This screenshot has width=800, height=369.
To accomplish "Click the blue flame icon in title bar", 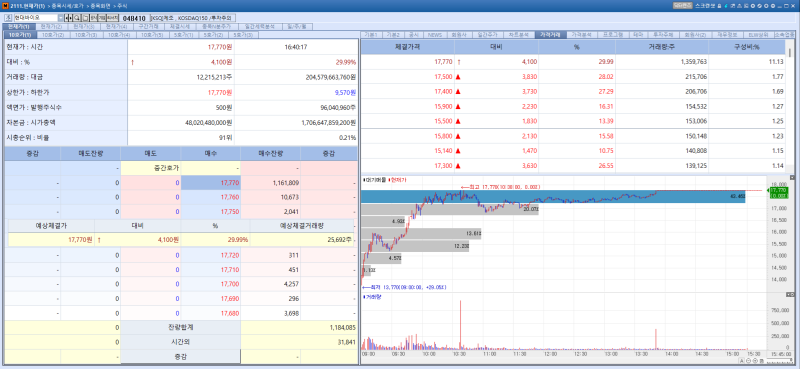I will pos(726,6).
